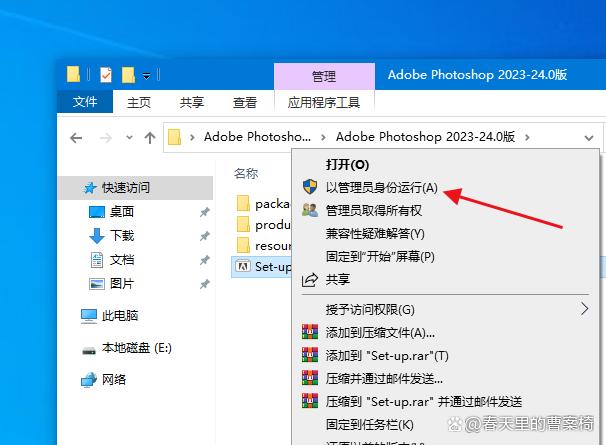Click the 名称 column header

point(246,174)
